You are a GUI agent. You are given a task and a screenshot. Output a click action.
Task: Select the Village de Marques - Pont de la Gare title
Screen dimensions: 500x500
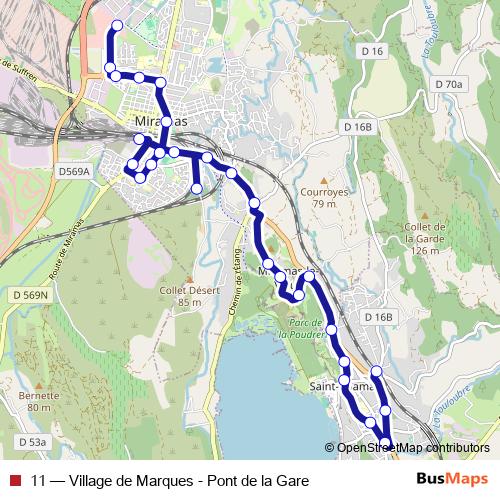189,481
